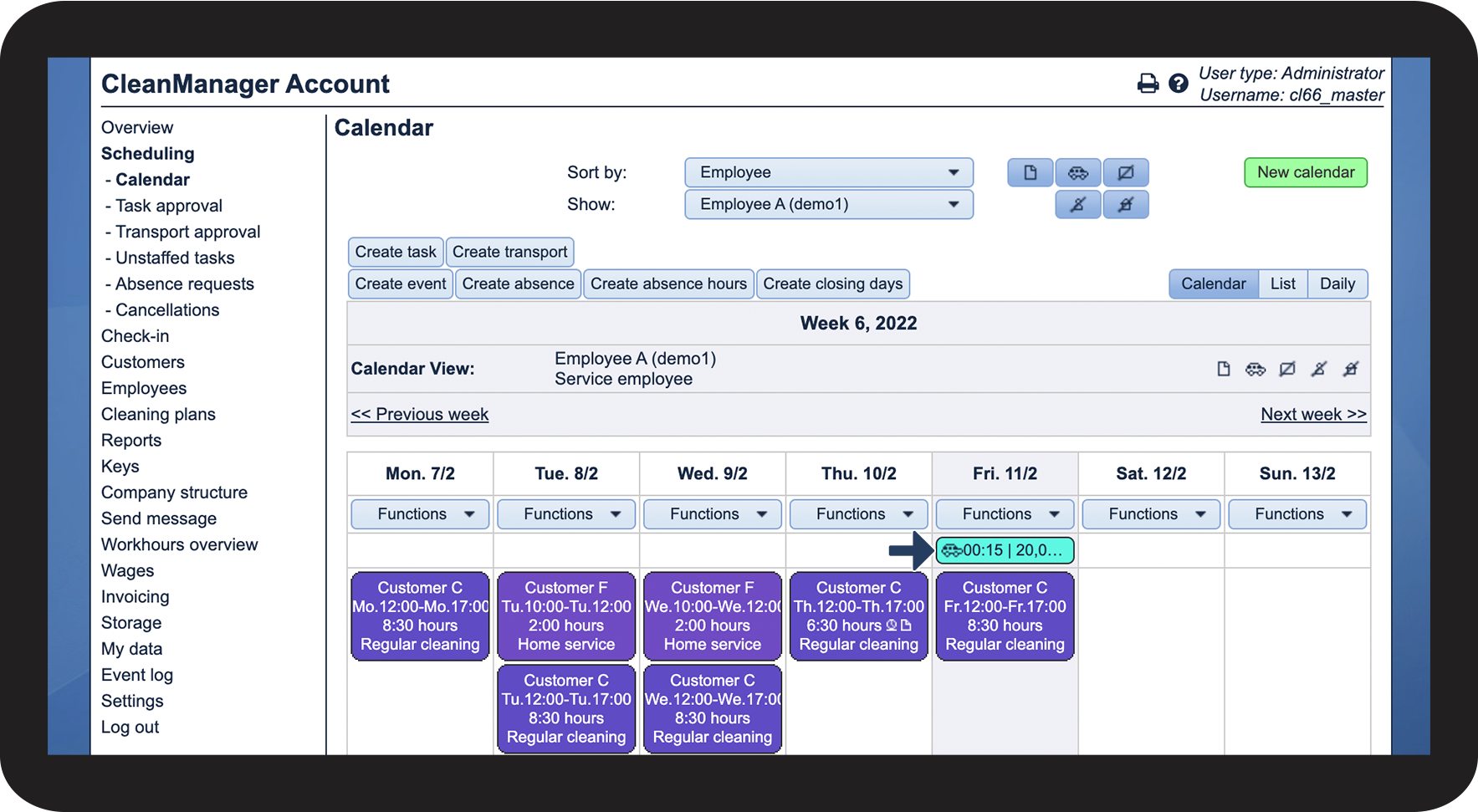The width and height of the screenshot is (1478, 812).
Task: Open Task approval in the sidebar
Action: point(169,206)
